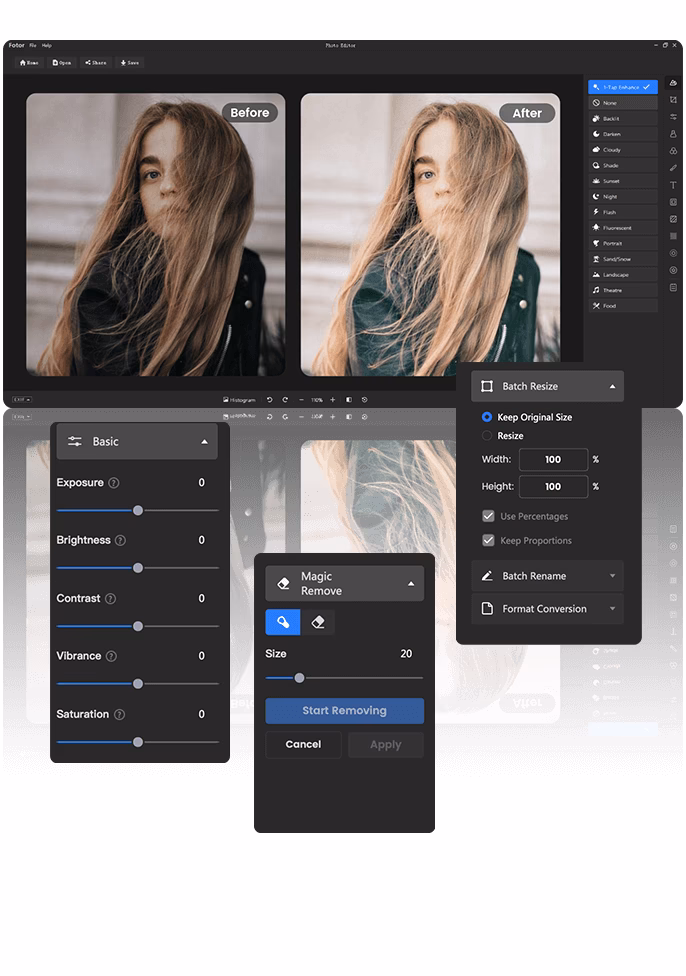This screenshot has width=686, height=976.
Task: Toggle the compare split-view icon
Action: point(349,400)
